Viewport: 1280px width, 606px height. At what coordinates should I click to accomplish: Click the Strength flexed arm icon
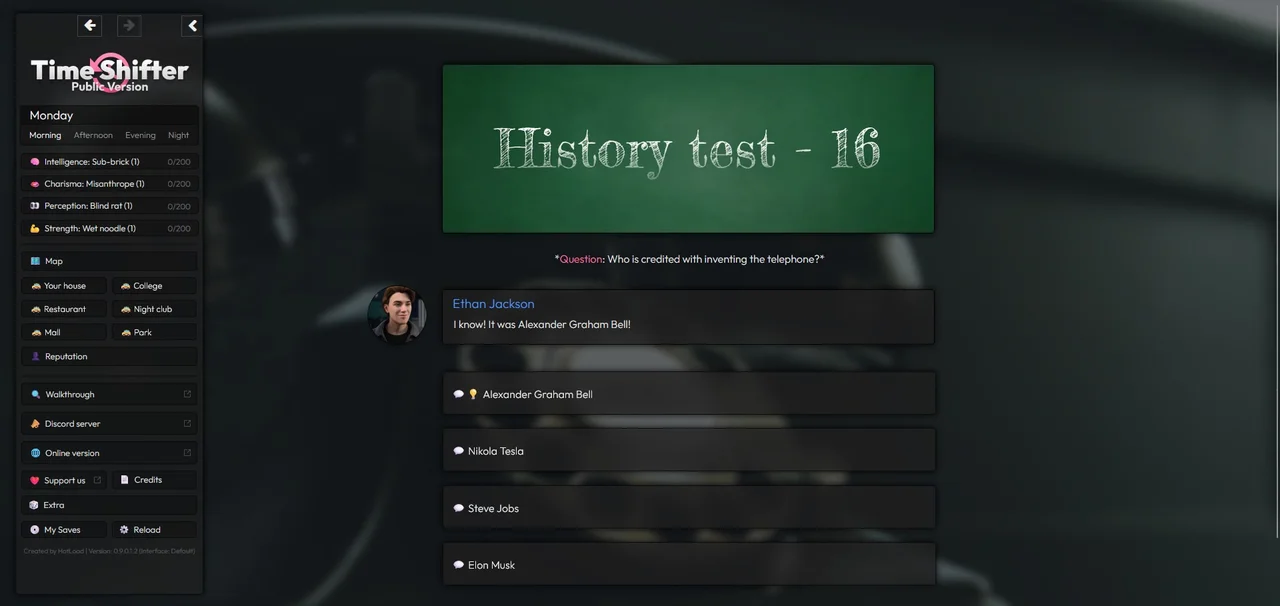[35, 229]
